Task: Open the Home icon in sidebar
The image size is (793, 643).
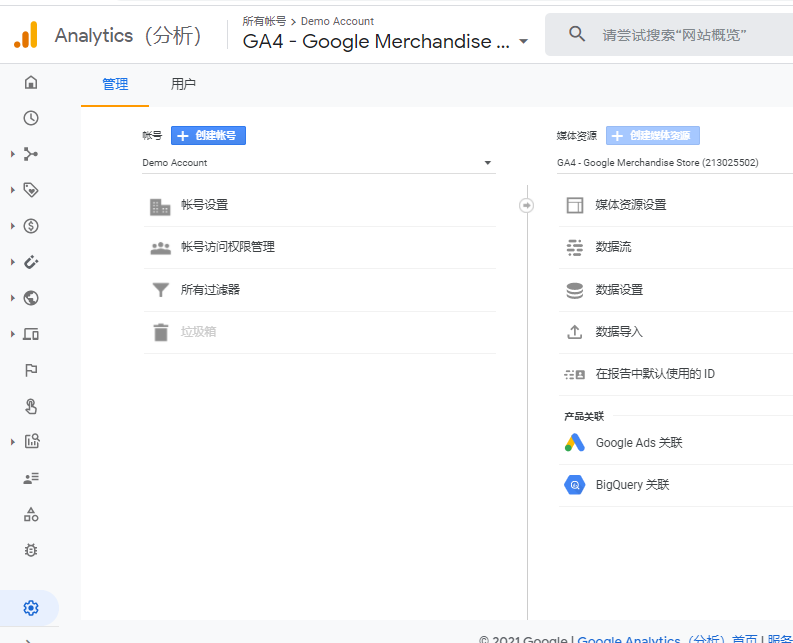Action: pos(31,82)
